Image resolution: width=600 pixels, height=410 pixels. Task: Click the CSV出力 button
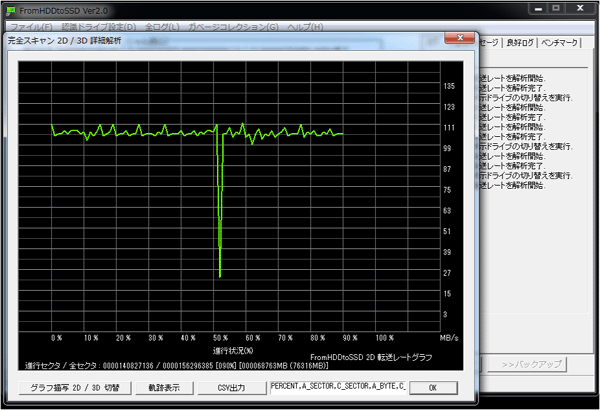tap(232, 387)
